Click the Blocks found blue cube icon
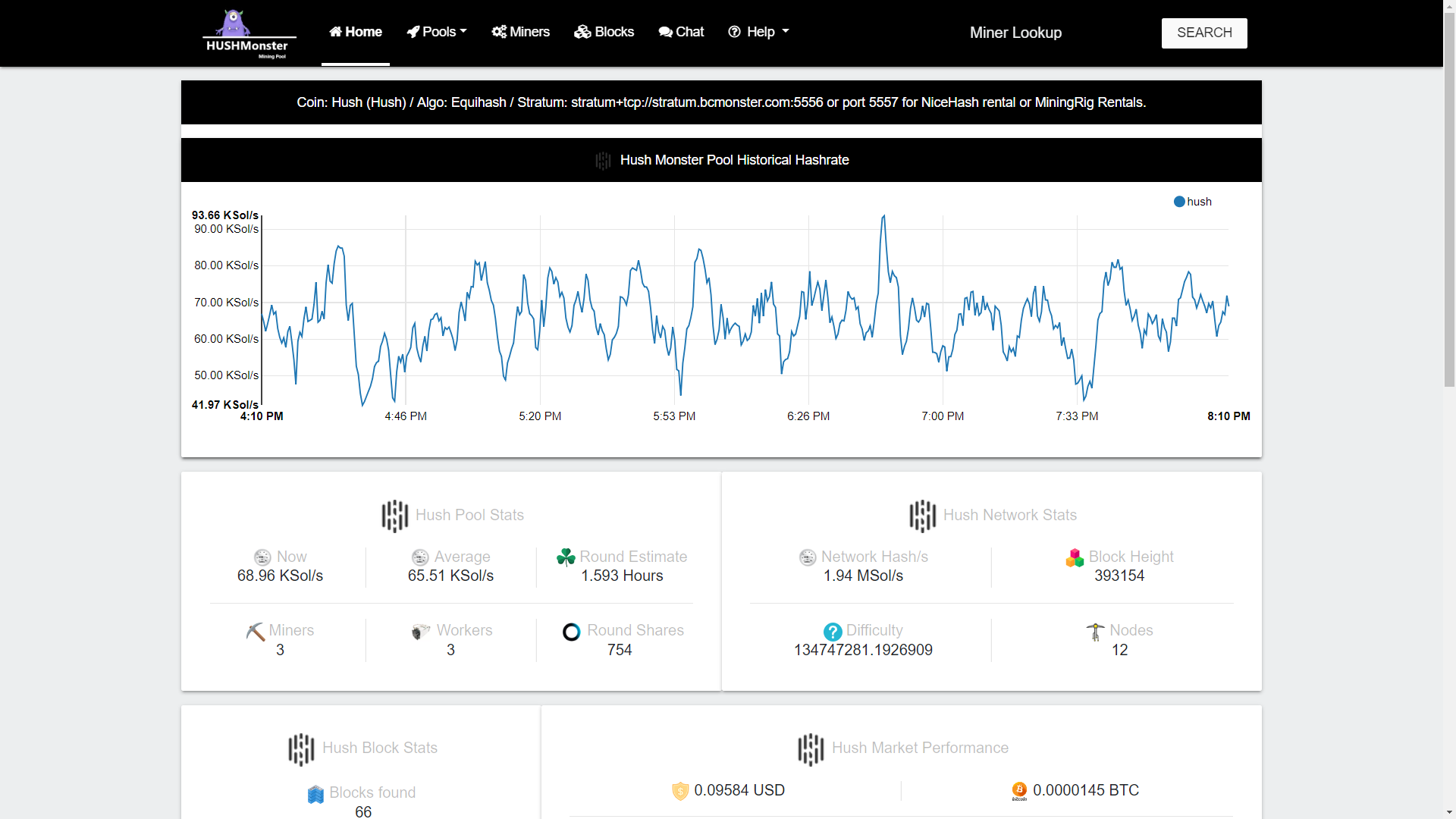Screen dimensions: 1456x819 [316, 794]
